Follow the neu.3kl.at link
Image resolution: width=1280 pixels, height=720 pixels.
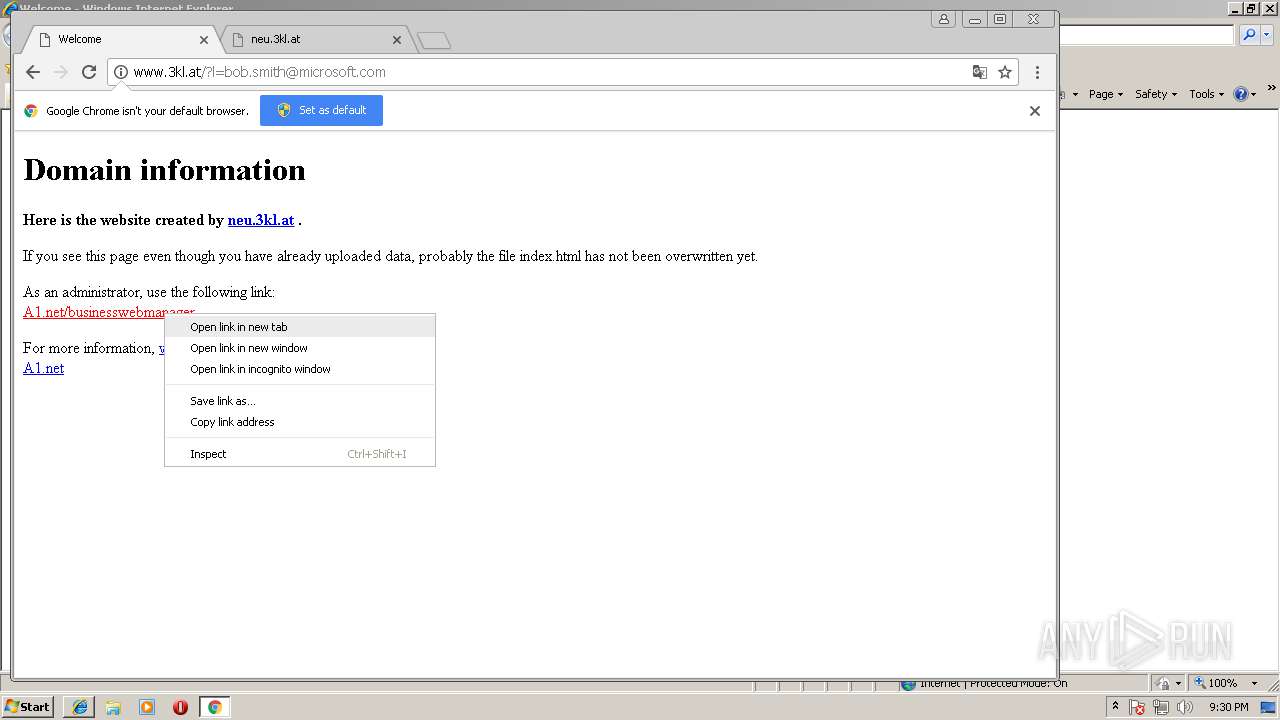[x=261, y=220]
